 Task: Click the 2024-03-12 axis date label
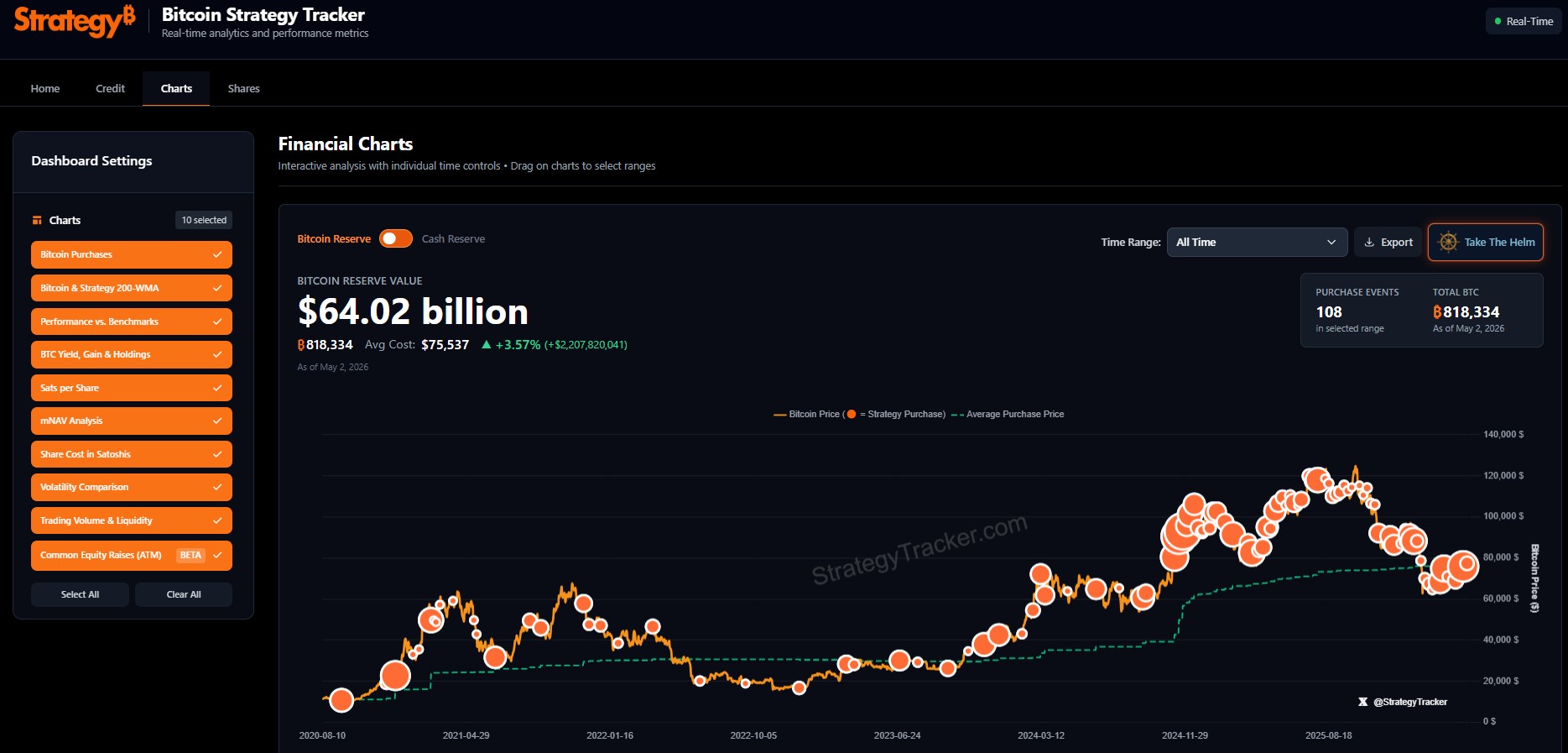click(1041, 735)
